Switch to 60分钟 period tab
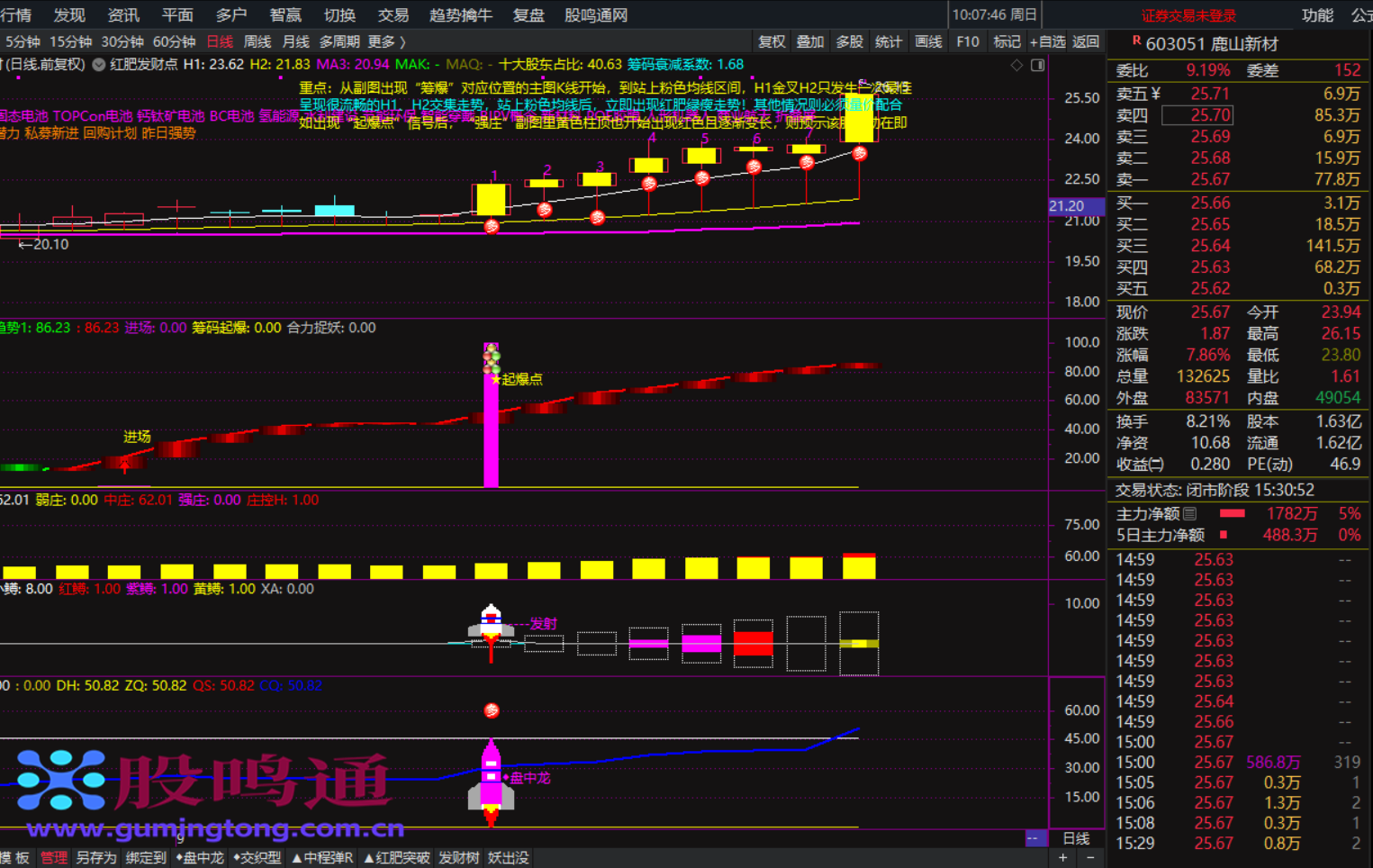 [x=175, y=41]
